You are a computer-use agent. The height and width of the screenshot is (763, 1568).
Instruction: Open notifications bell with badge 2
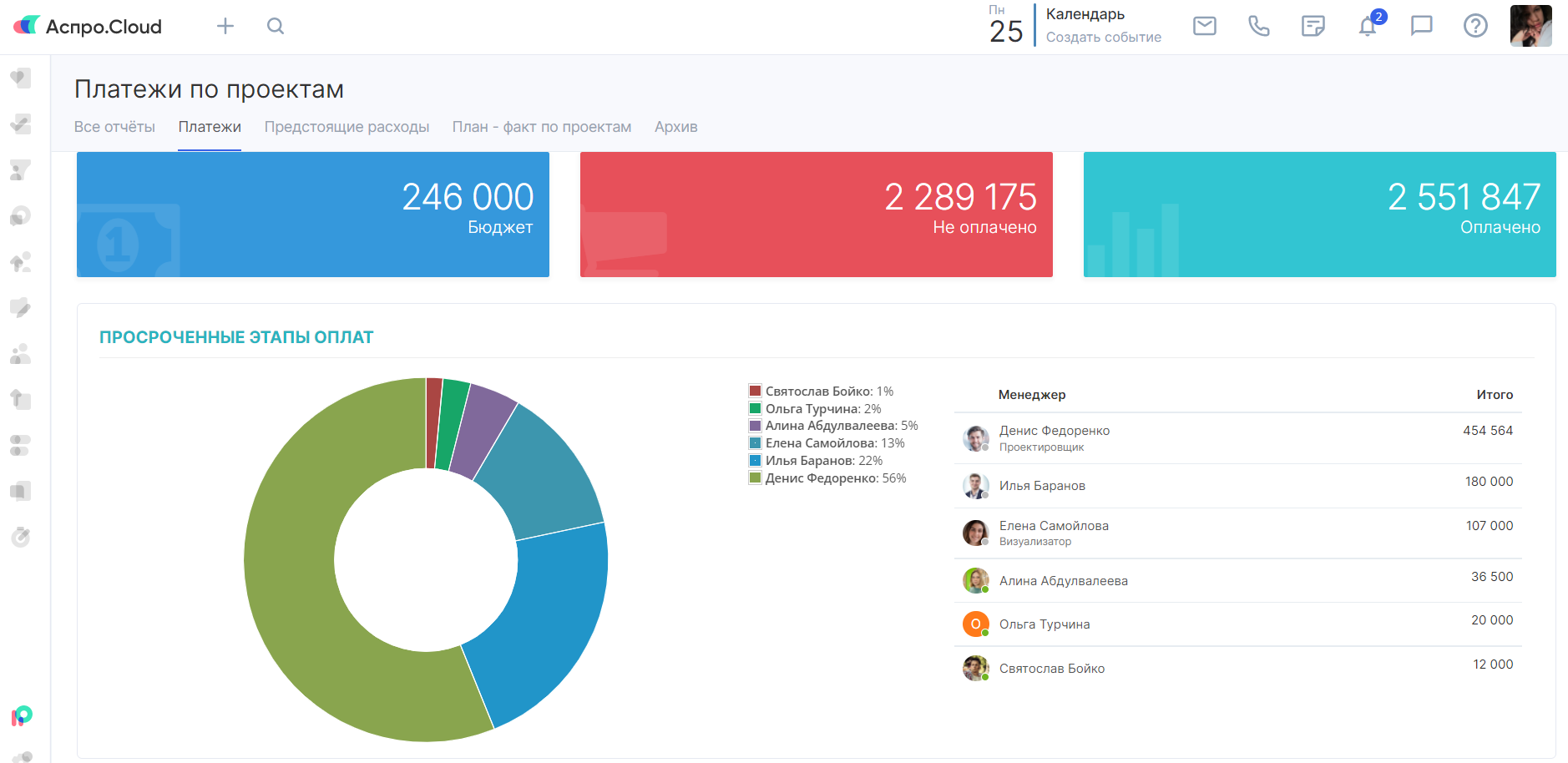point(1368,27)
